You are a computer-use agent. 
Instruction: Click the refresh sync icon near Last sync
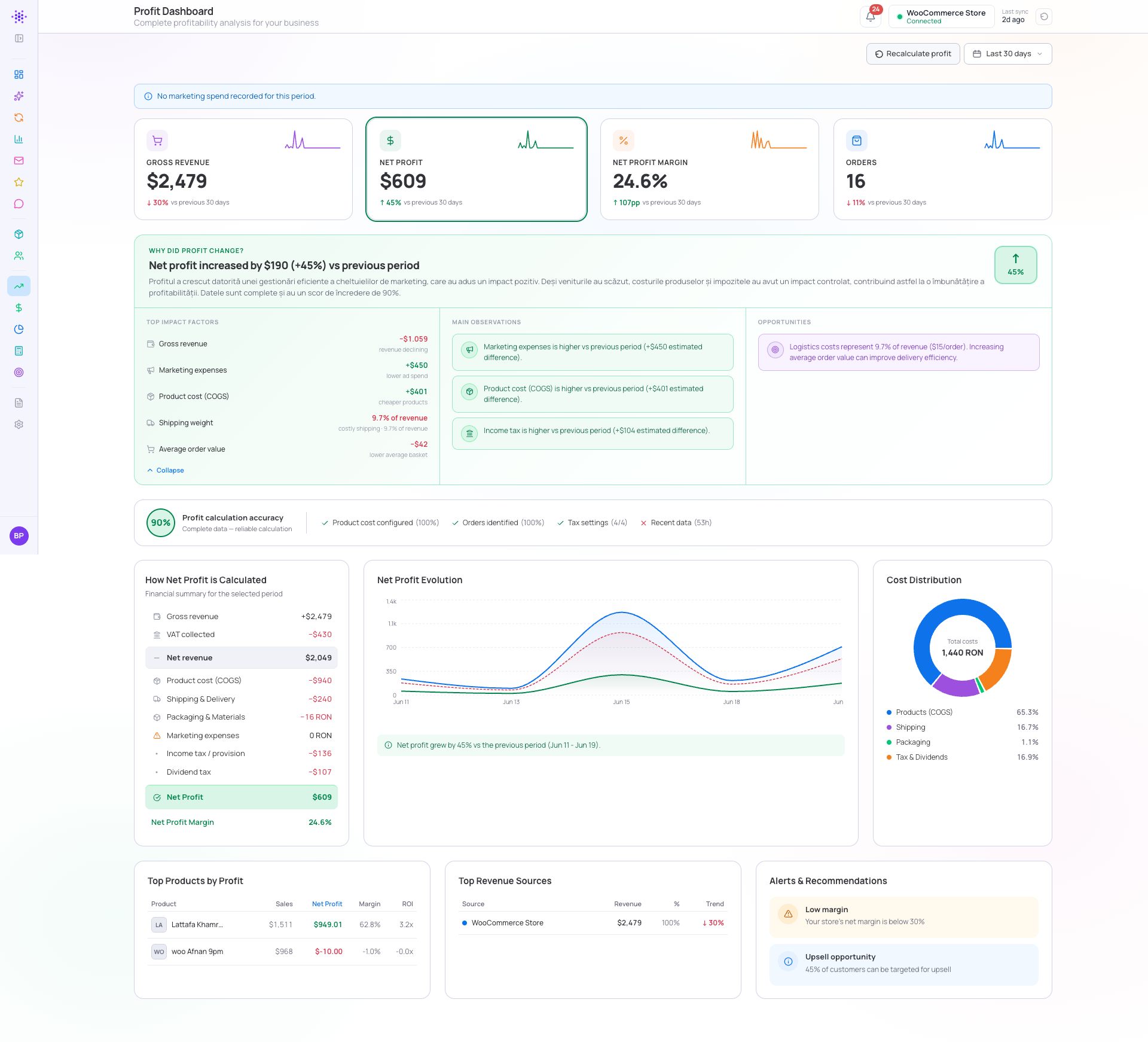tap(1044, 17)
